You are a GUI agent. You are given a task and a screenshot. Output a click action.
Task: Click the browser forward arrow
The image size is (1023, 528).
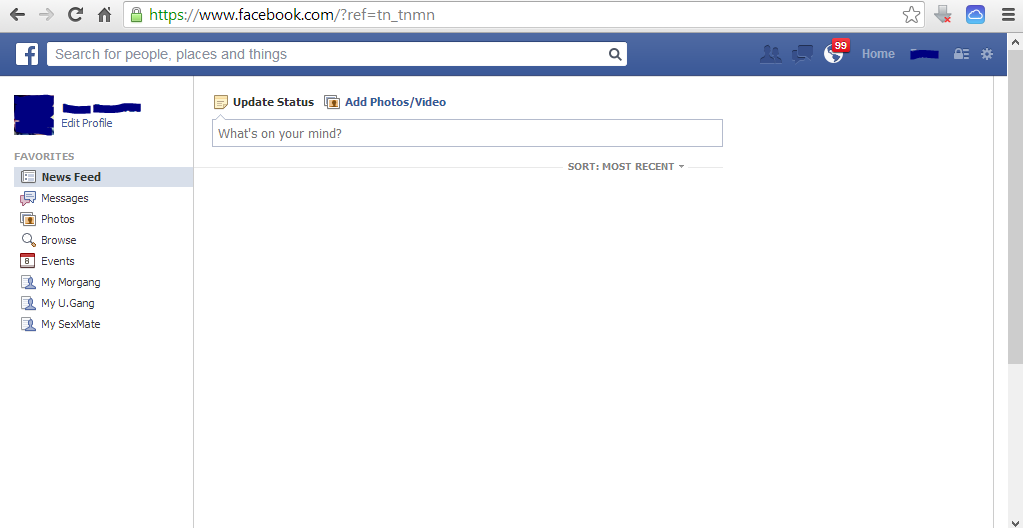tap(46, 14)
